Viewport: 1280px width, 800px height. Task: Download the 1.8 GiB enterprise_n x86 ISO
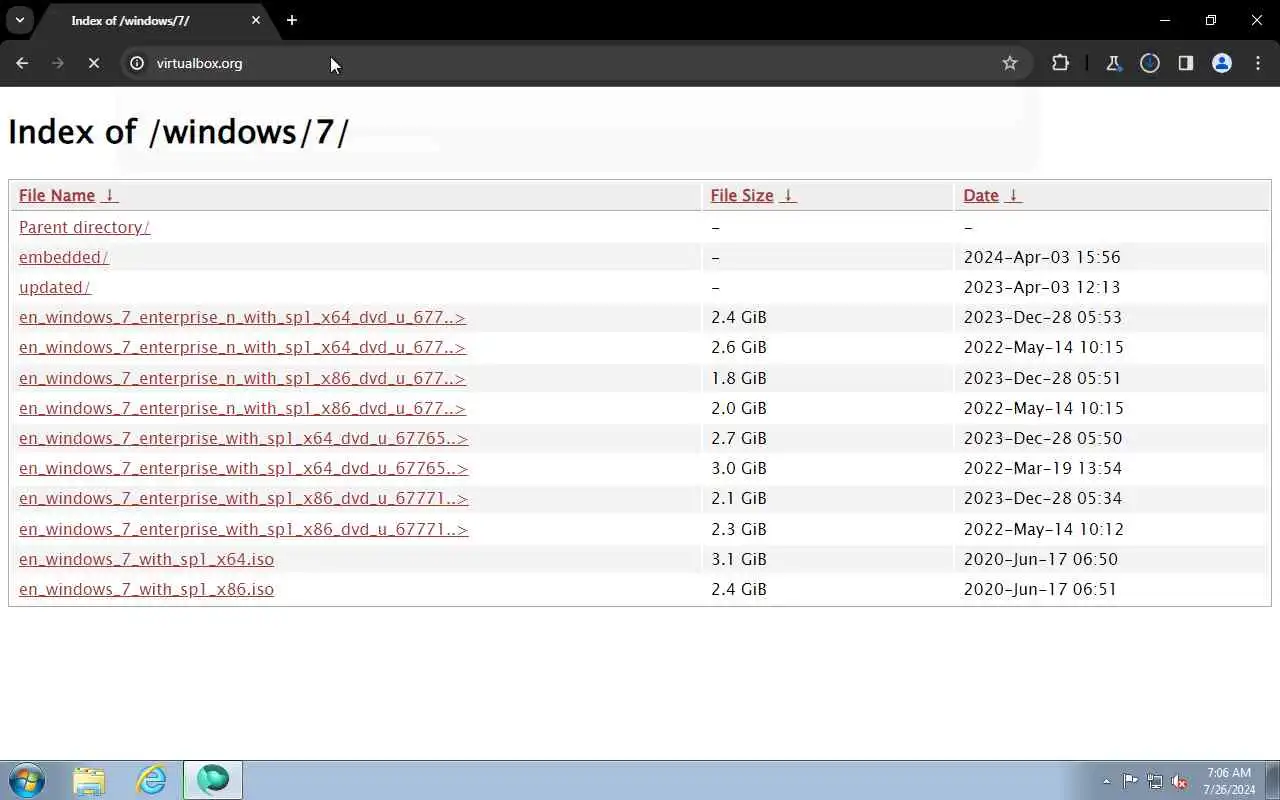click(242, 378)
